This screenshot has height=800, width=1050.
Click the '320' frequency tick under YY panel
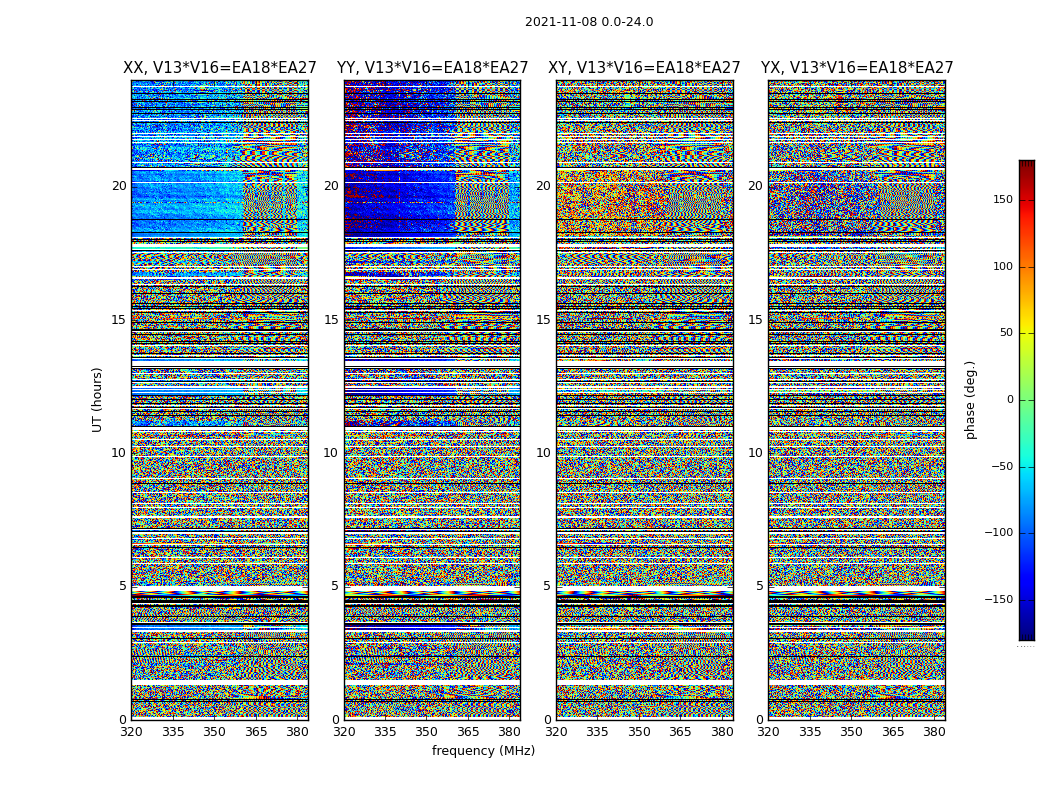point(344,732)
